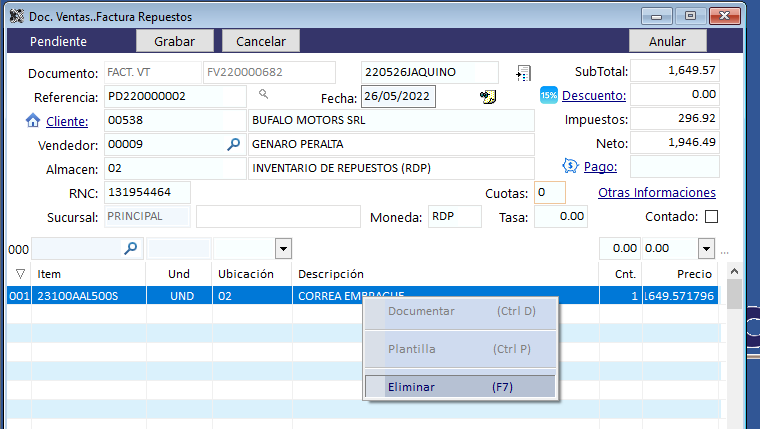Click the Item column header

[x=88, y=274]
